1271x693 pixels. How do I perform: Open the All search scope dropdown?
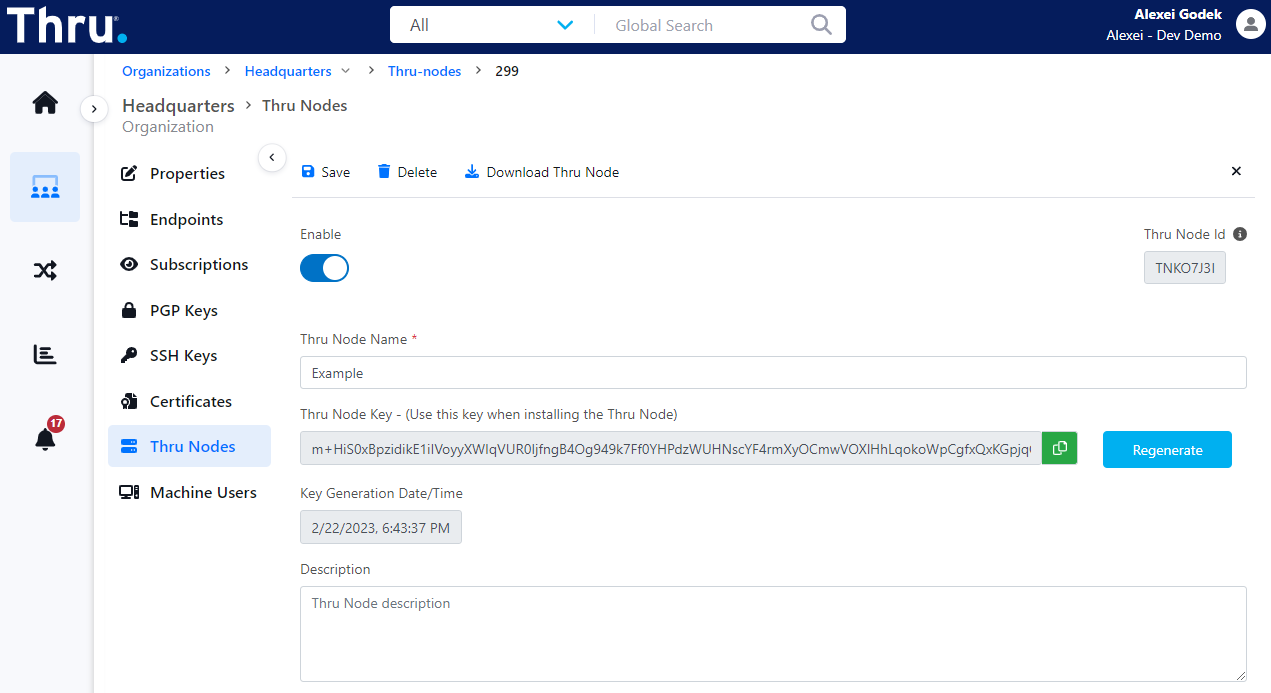click(x=493, y=25)
